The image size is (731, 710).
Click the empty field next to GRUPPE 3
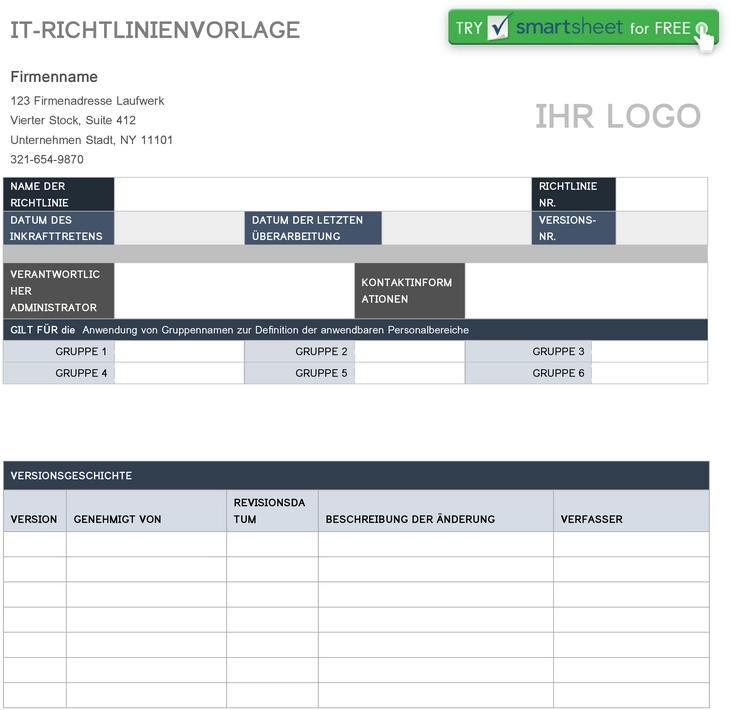tap(649, 352)
